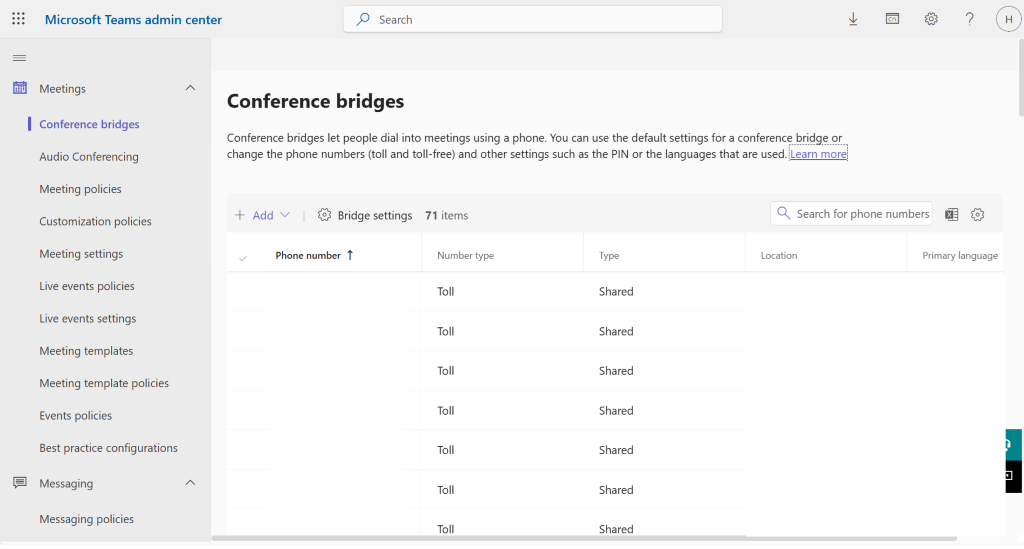Open Live events settings
Screen dimensions: 1024x549
pyautogui.click(x=88, y=319)
